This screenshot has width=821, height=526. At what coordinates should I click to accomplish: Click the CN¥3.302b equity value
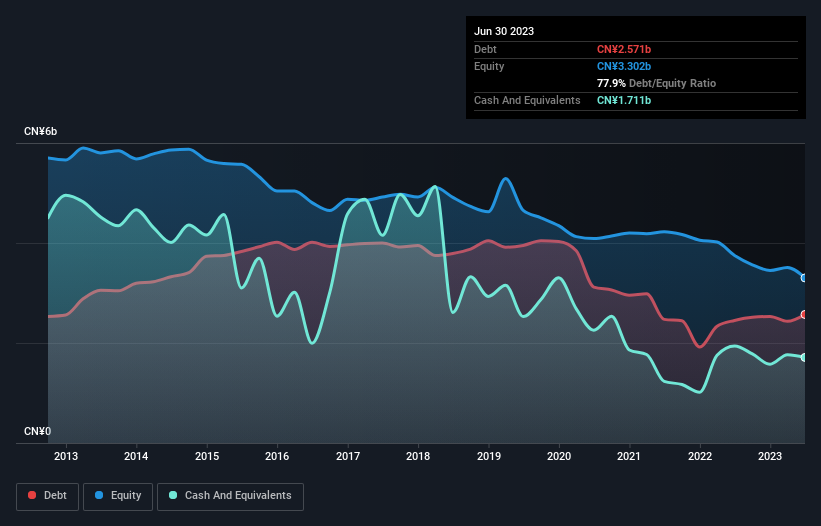point(624,66)
